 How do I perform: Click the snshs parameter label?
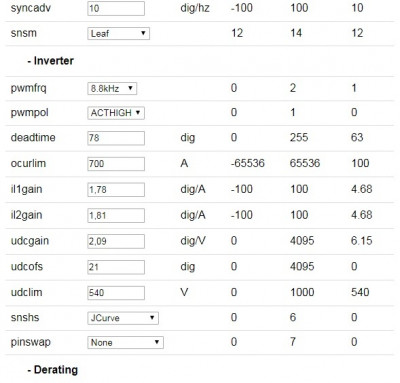[25, 317]
